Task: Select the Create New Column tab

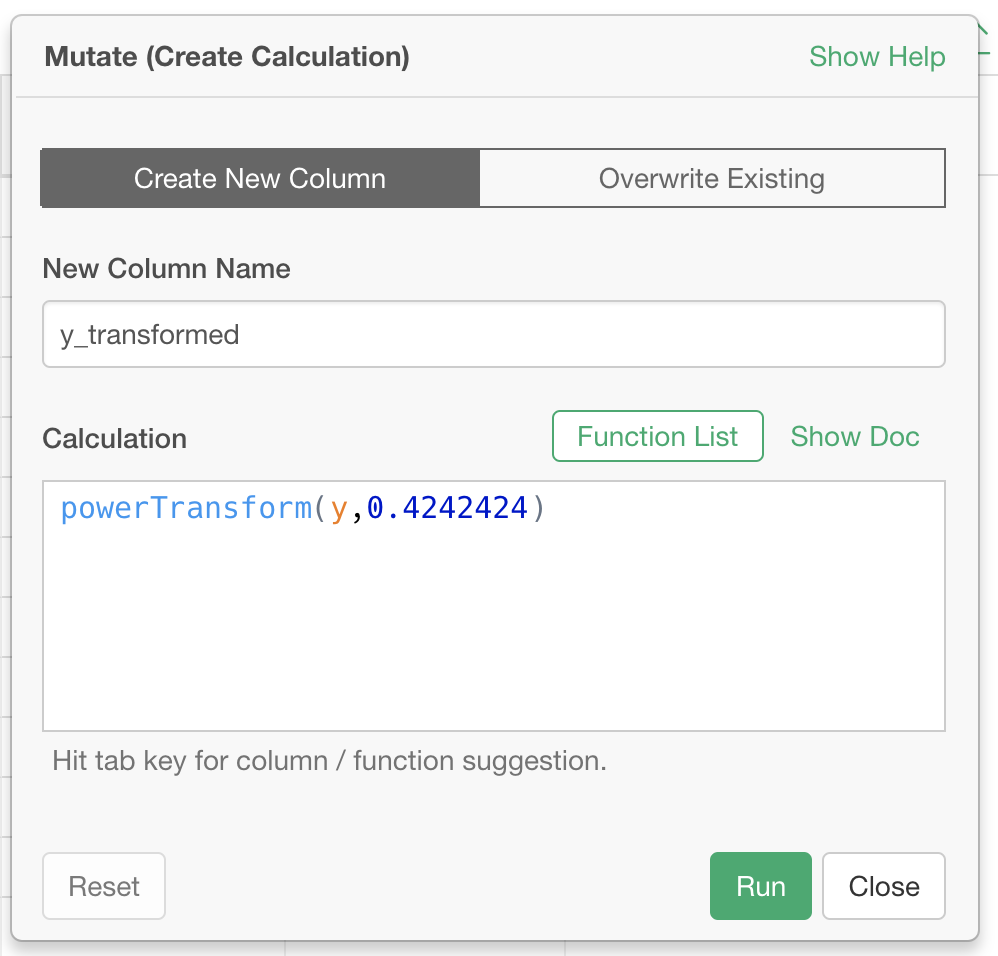Action: coord(260,179)
